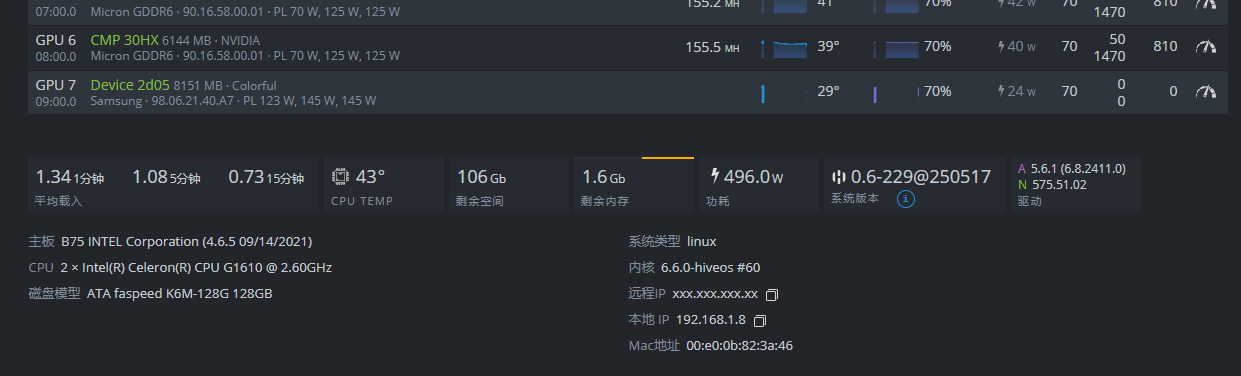Viewport: 1241px width, 376px height.
Task: Switch to the 剩余空间 106 Gb card
Action: (508, 185)
